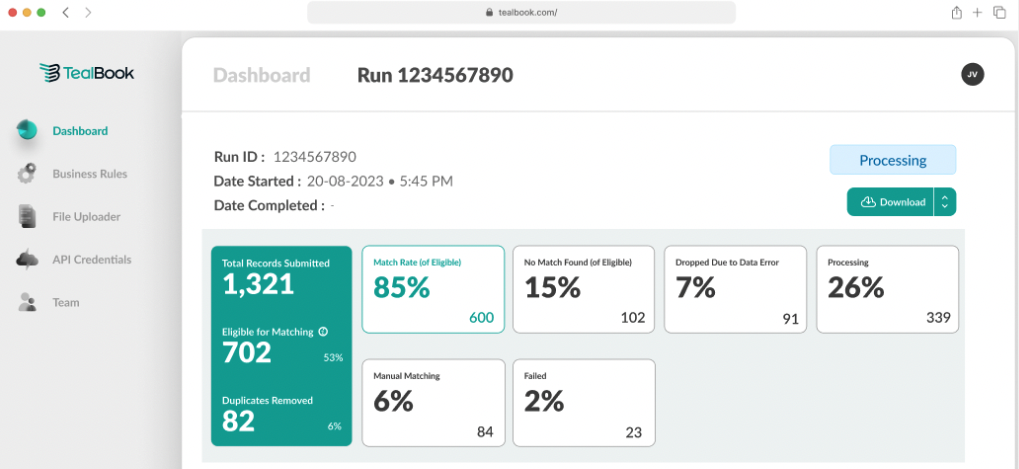Click the Dashboard breadcrumb in header
The height and width of the screenshot is (469, 1019).
point(261,75)
